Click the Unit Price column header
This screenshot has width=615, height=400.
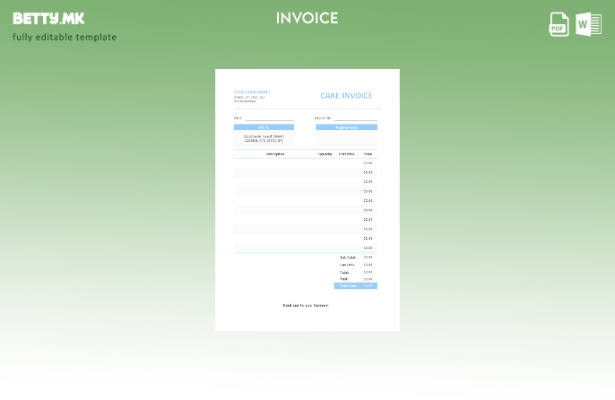(x=346, y=154)
